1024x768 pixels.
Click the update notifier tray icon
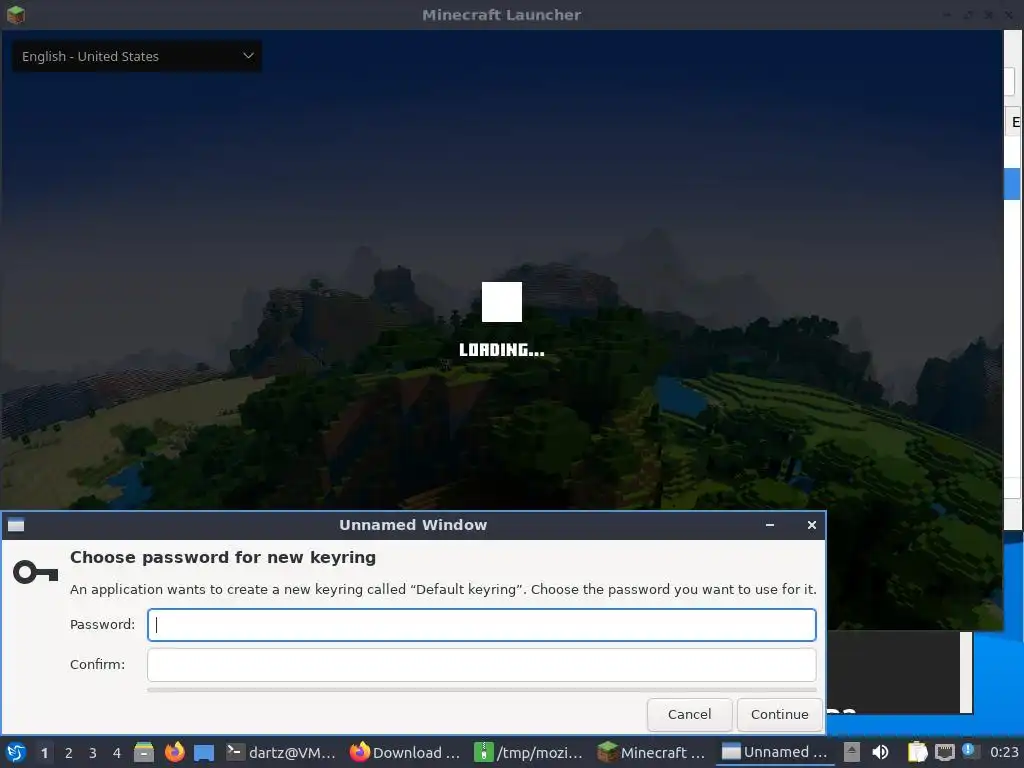pyautogui.click(x=968, y=750)
